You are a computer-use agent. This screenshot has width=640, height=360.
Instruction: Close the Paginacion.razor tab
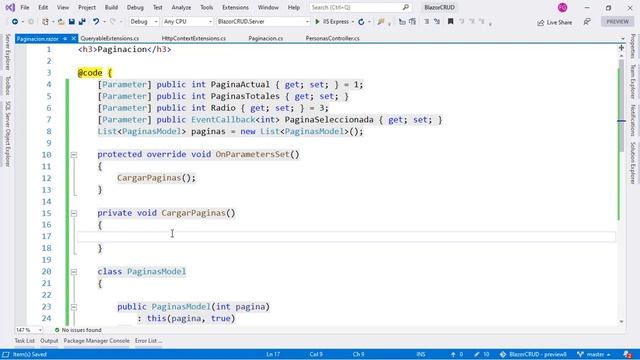[x=73, y=38]
